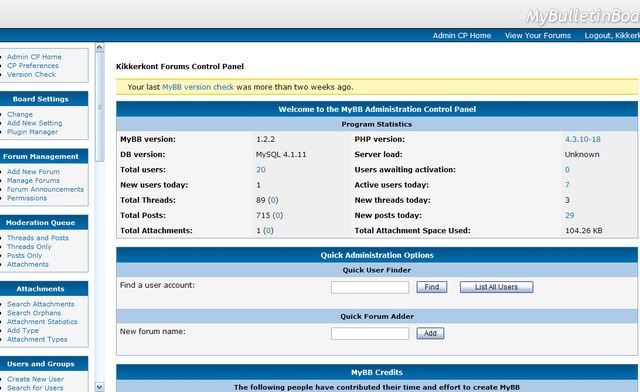The image size is (640, 392).
Task: Open Create New User link
Action: 36,379
